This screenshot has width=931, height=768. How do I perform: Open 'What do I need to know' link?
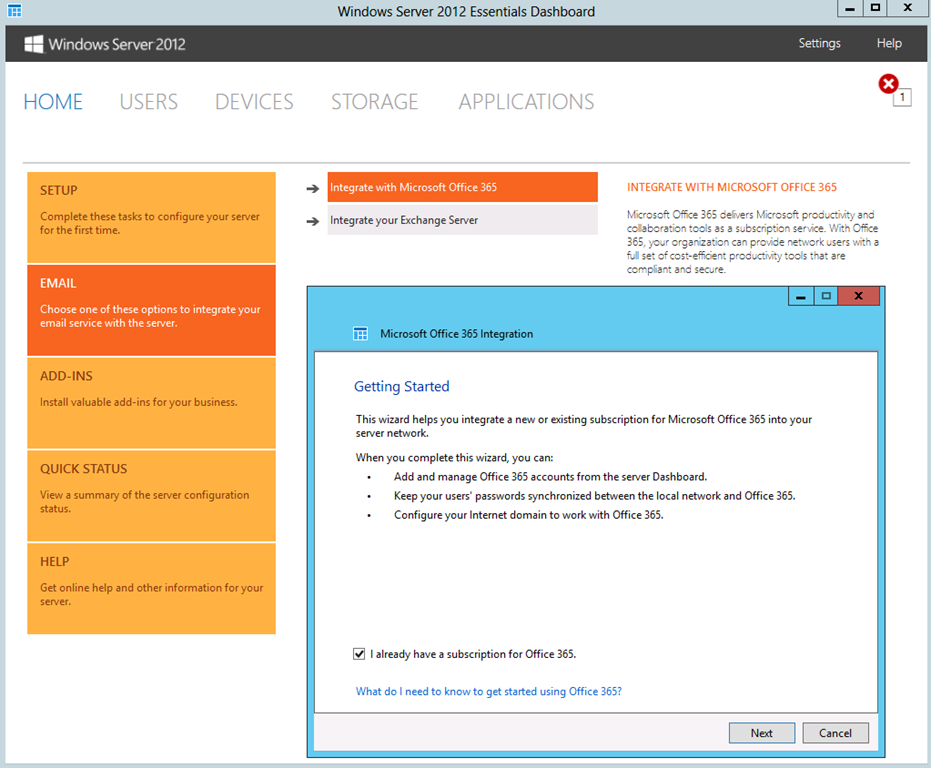coord(489,691)
